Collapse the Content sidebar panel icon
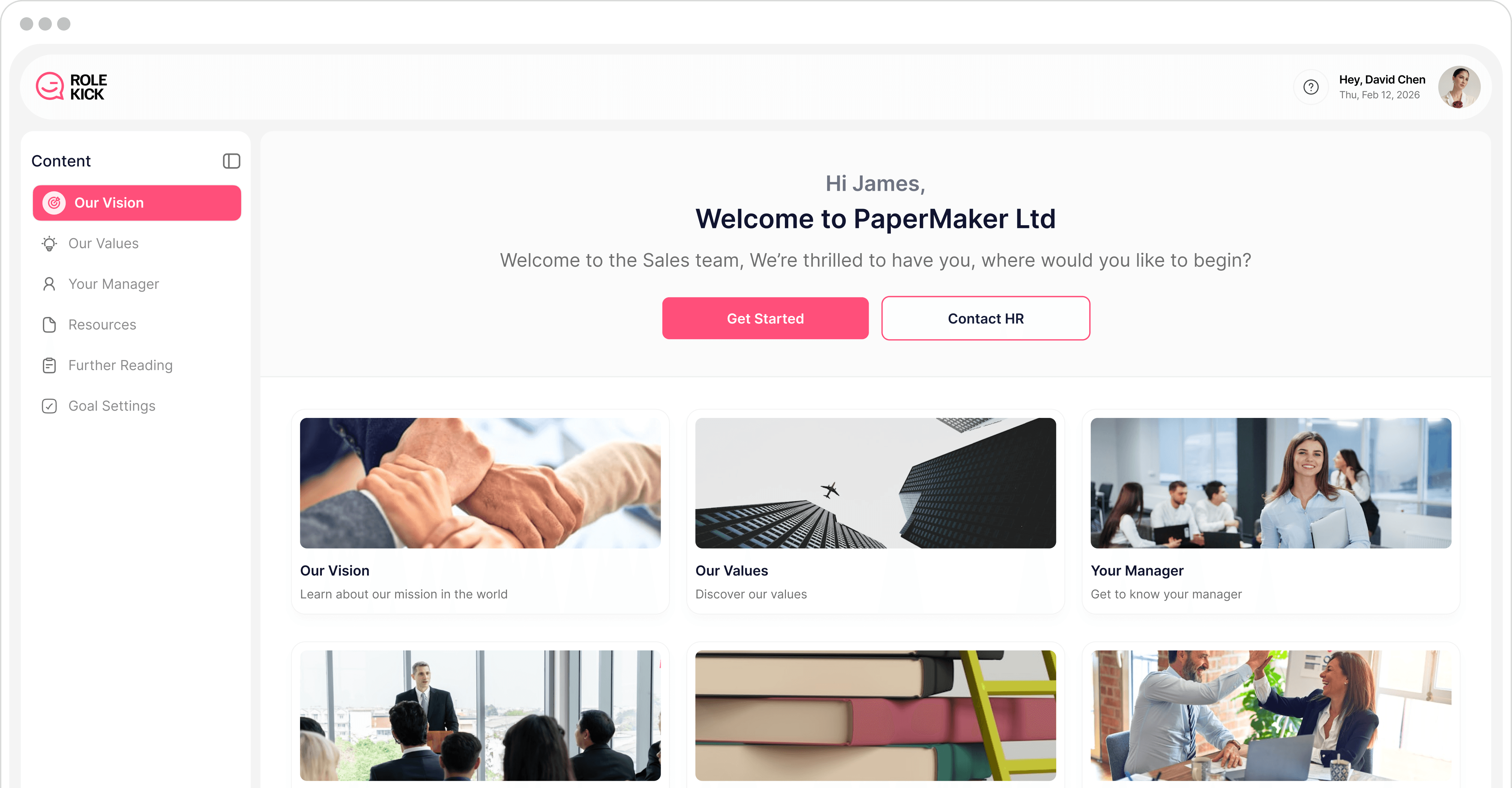This screenshot has height=788, width=1512. pyautogui.click(x=231, y=161)
